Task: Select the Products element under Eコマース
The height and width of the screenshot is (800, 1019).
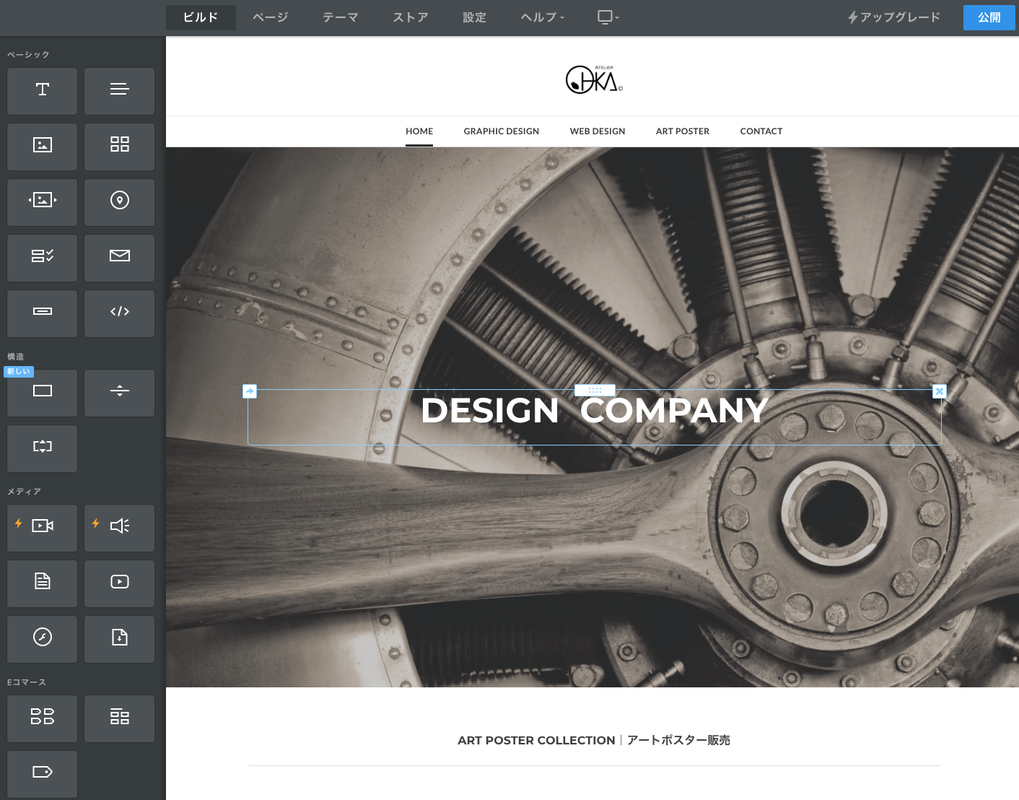Action: point(42,718)
